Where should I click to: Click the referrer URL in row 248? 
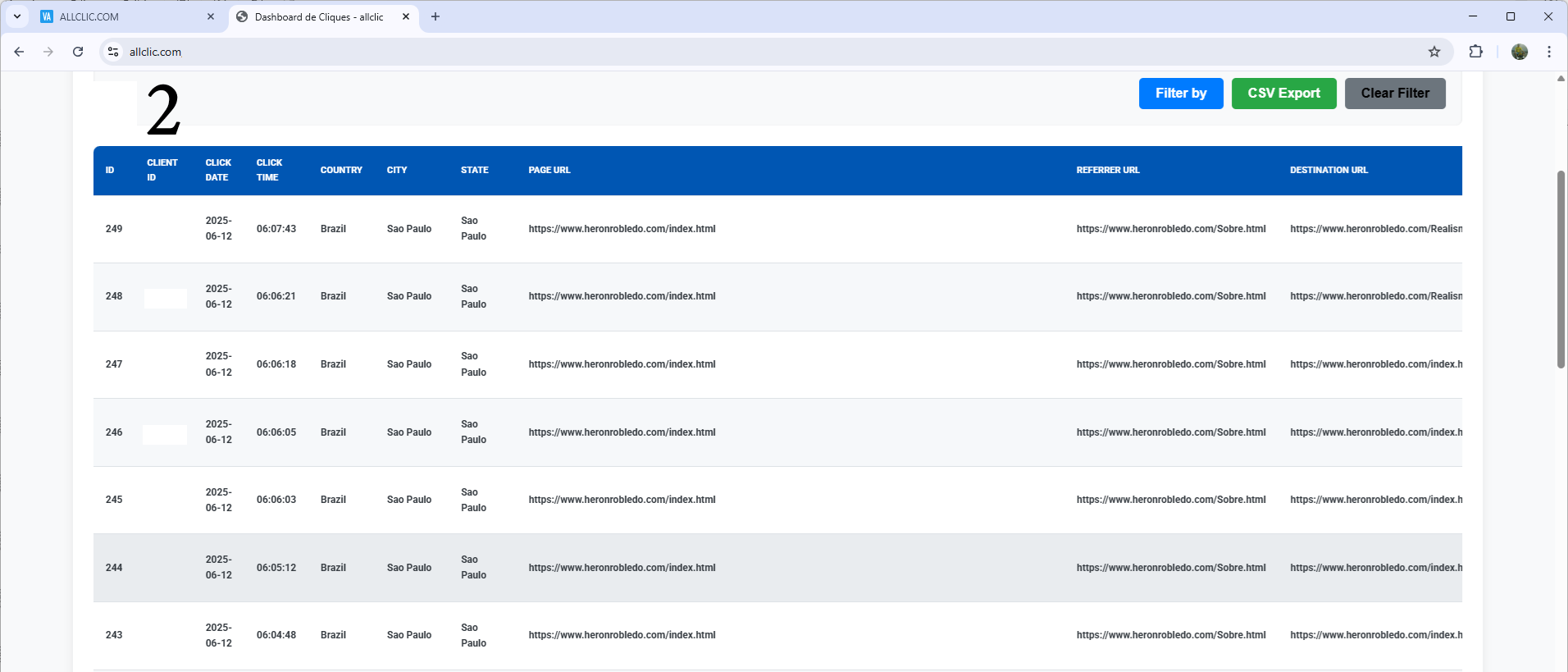click(x=1171, y=296)
